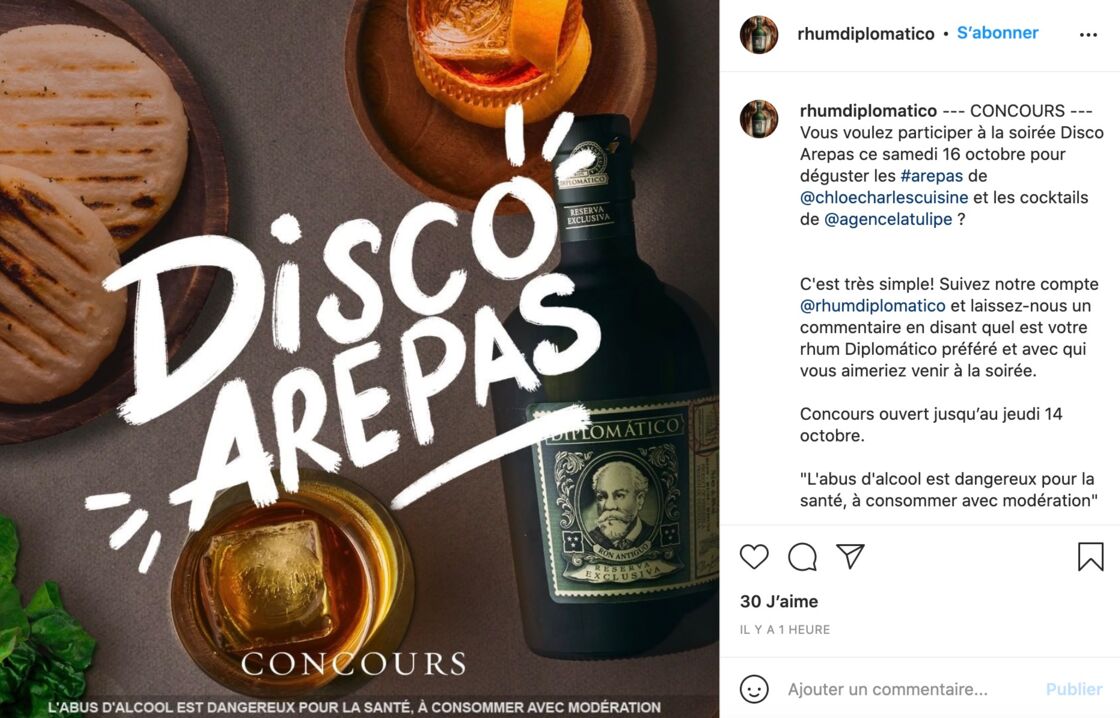Click the Disco Arepas post image
The height and width of the screenshot is (718, 1120).
(x=359, y=359)
